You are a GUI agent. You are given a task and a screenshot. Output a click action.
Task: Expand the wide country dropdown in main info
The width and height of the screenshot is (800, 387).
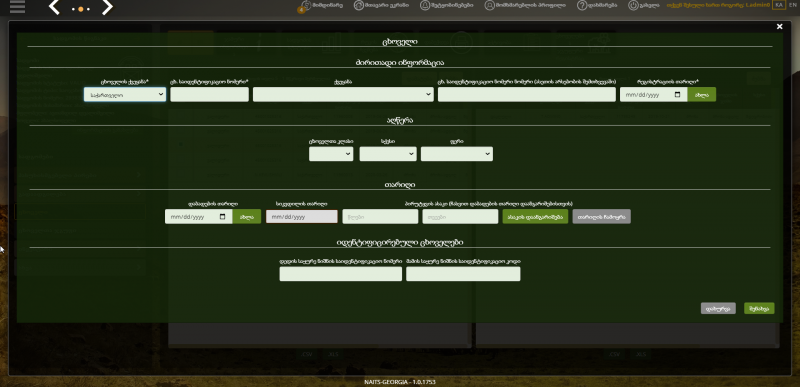(343, 94)
